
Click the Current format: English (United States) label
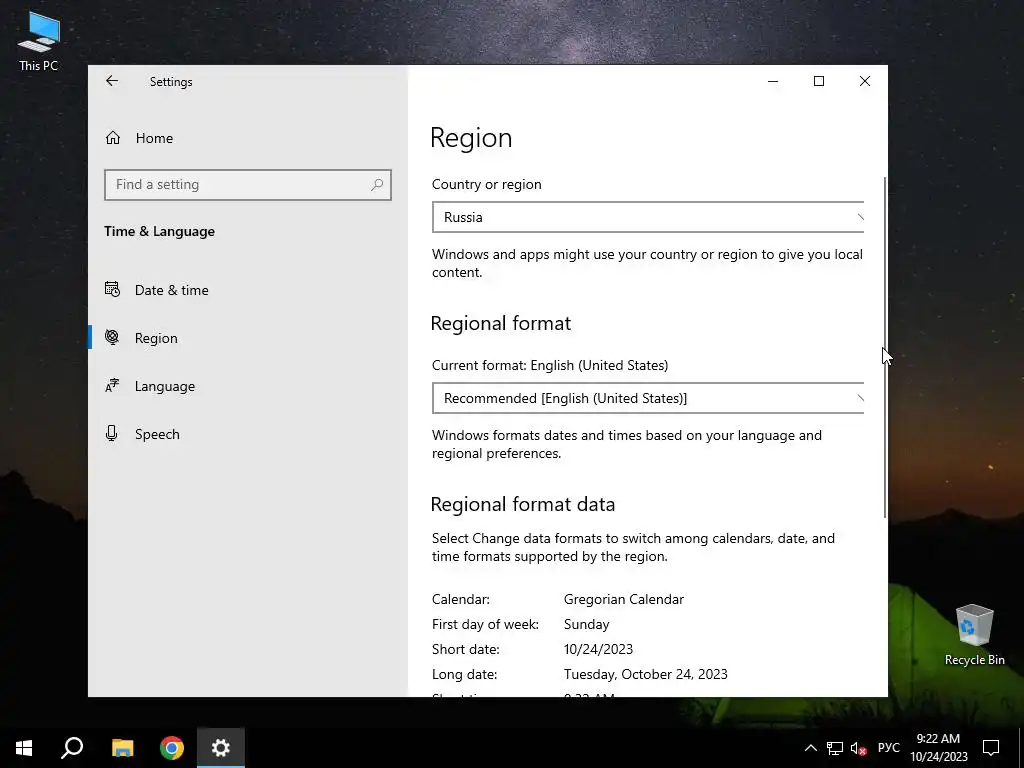[x=550, y=365]
